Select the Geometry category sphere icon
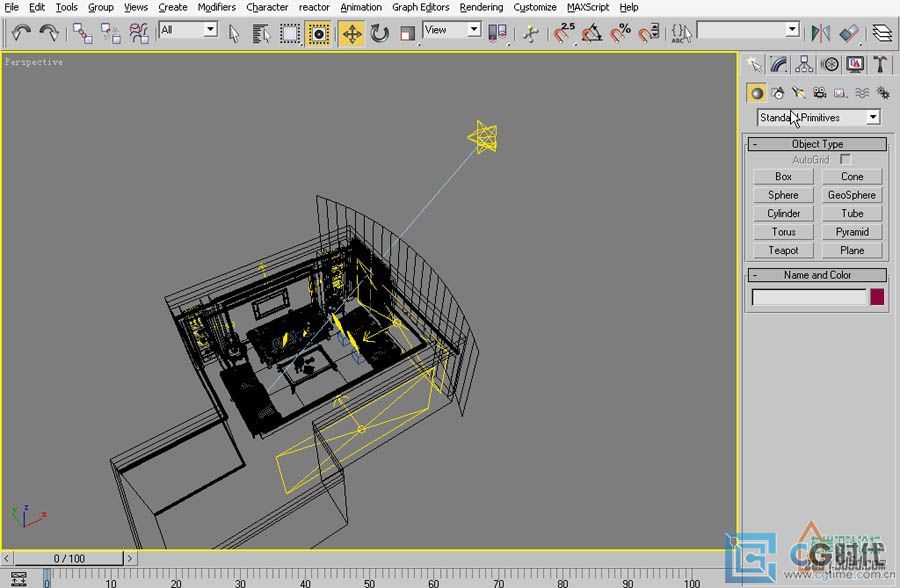Viewport: 900px width, 588px height. (757, 93)
